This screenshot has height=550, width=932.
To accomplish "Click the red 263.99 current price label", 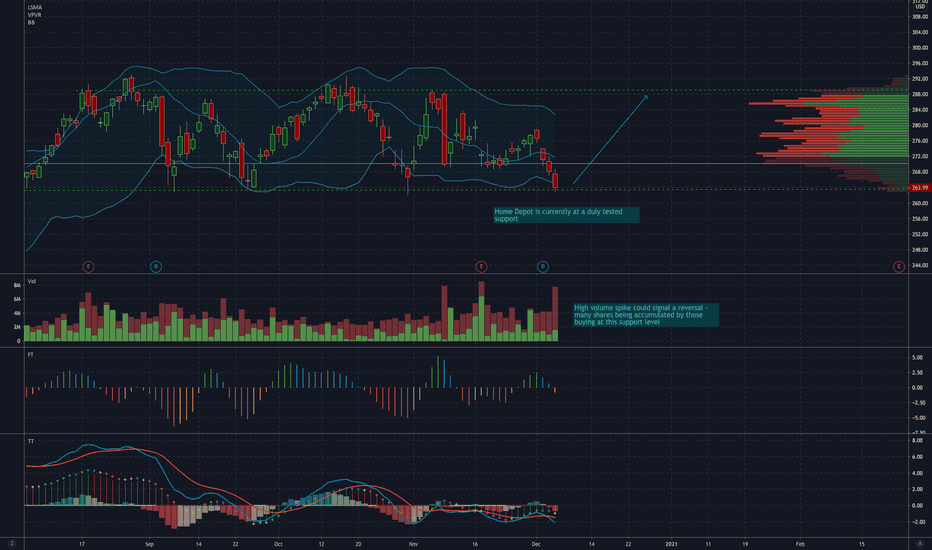I will click(920, 188).
